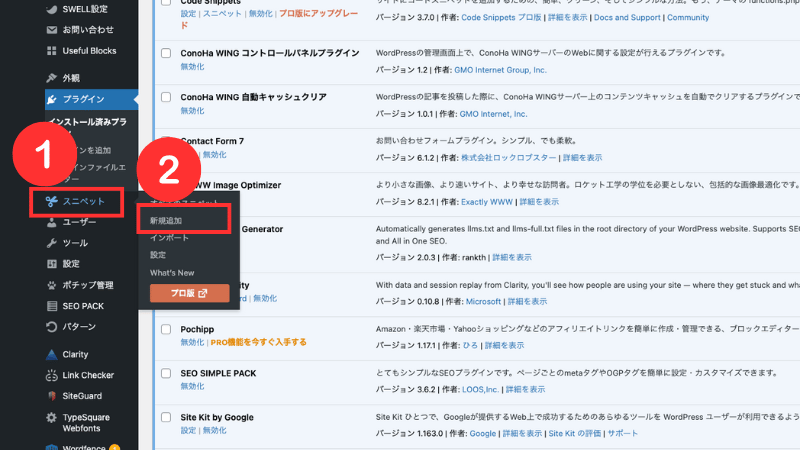
Task: Choose 設定 in the Snippets submenu
Action: point(158,255)
